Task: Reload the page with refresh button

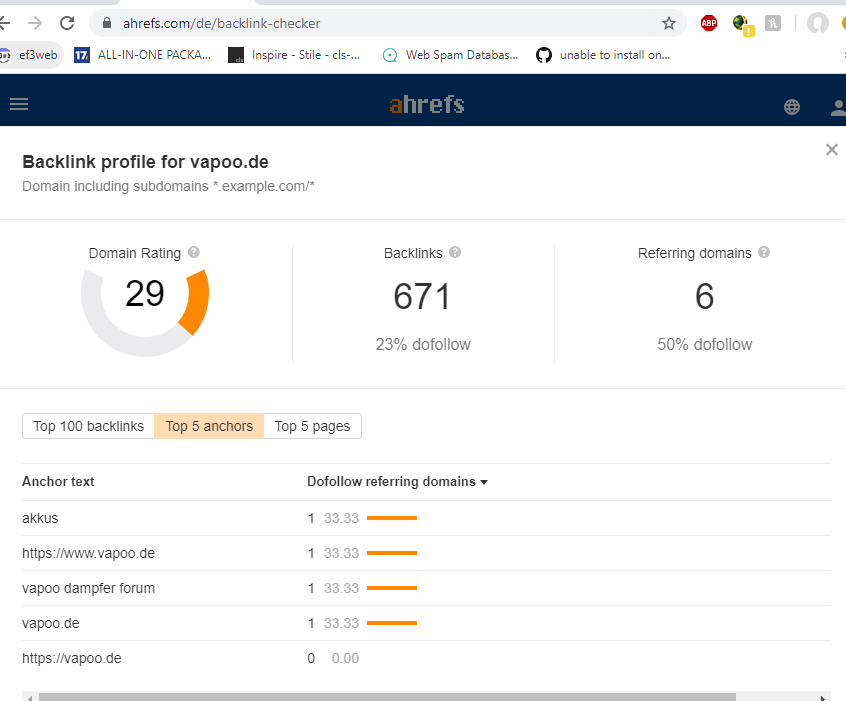Action: [67, 23]
